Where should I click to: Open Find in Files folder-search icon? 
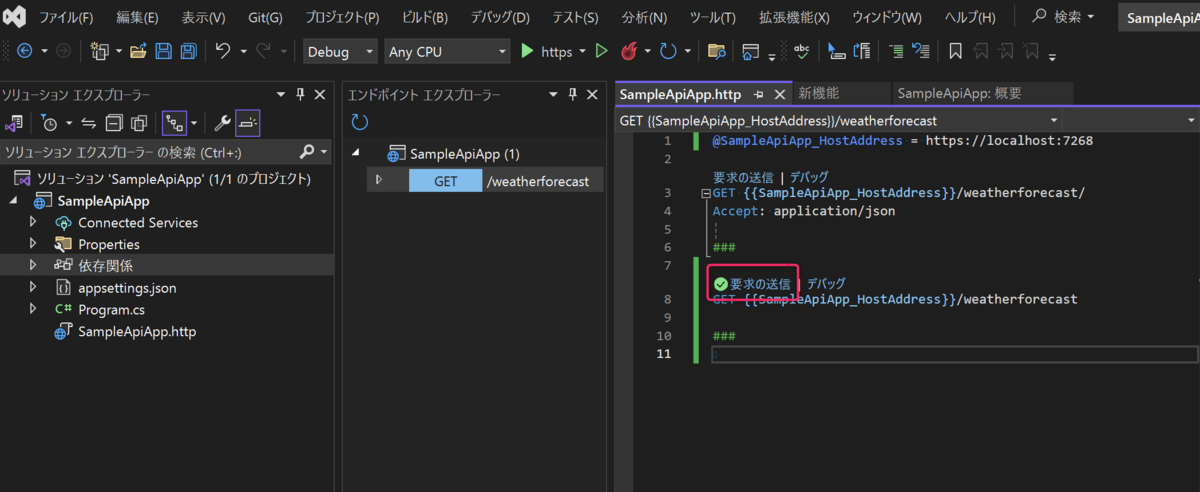coord(716,51)
